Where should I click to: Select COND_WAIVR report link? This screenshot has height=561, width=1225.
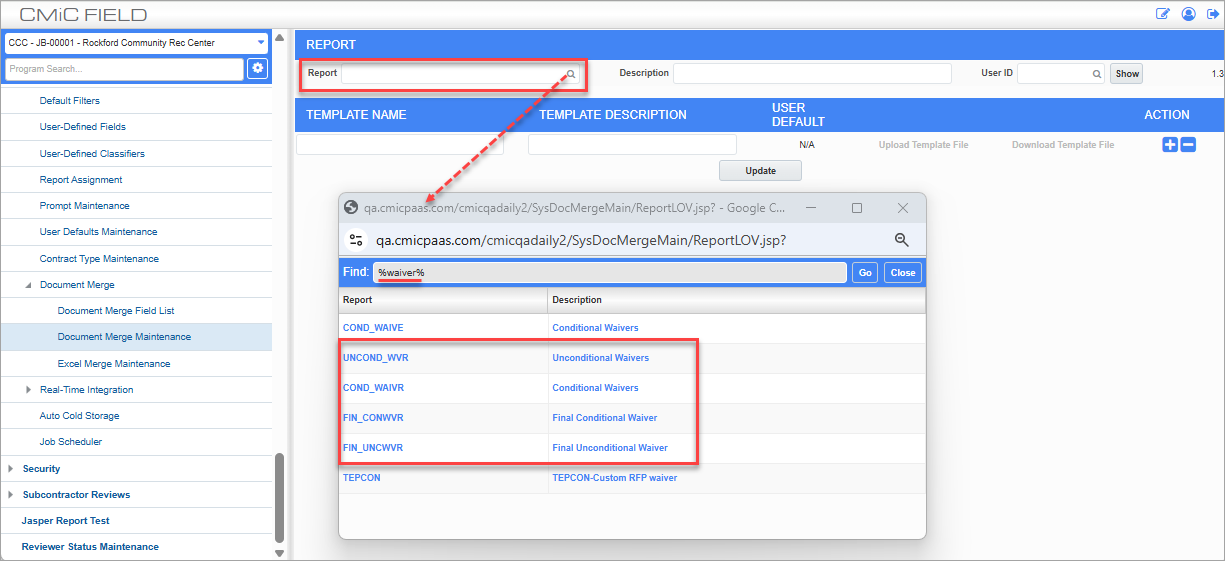pos(373,388)
